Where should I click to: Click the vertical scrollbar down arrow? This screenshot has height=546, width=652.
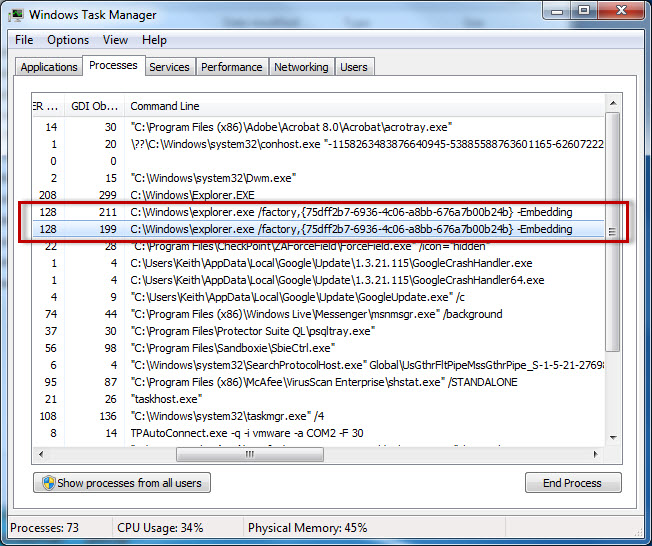(x=612, y=438)
